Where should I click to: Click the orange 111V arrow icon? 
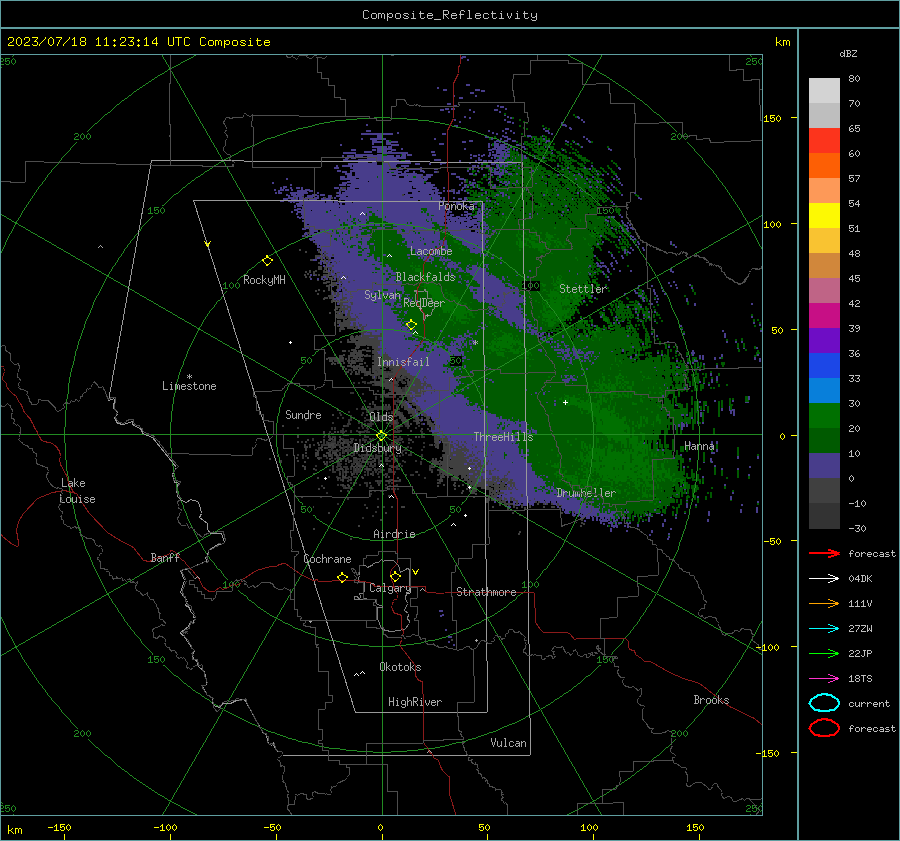(824, 603)
